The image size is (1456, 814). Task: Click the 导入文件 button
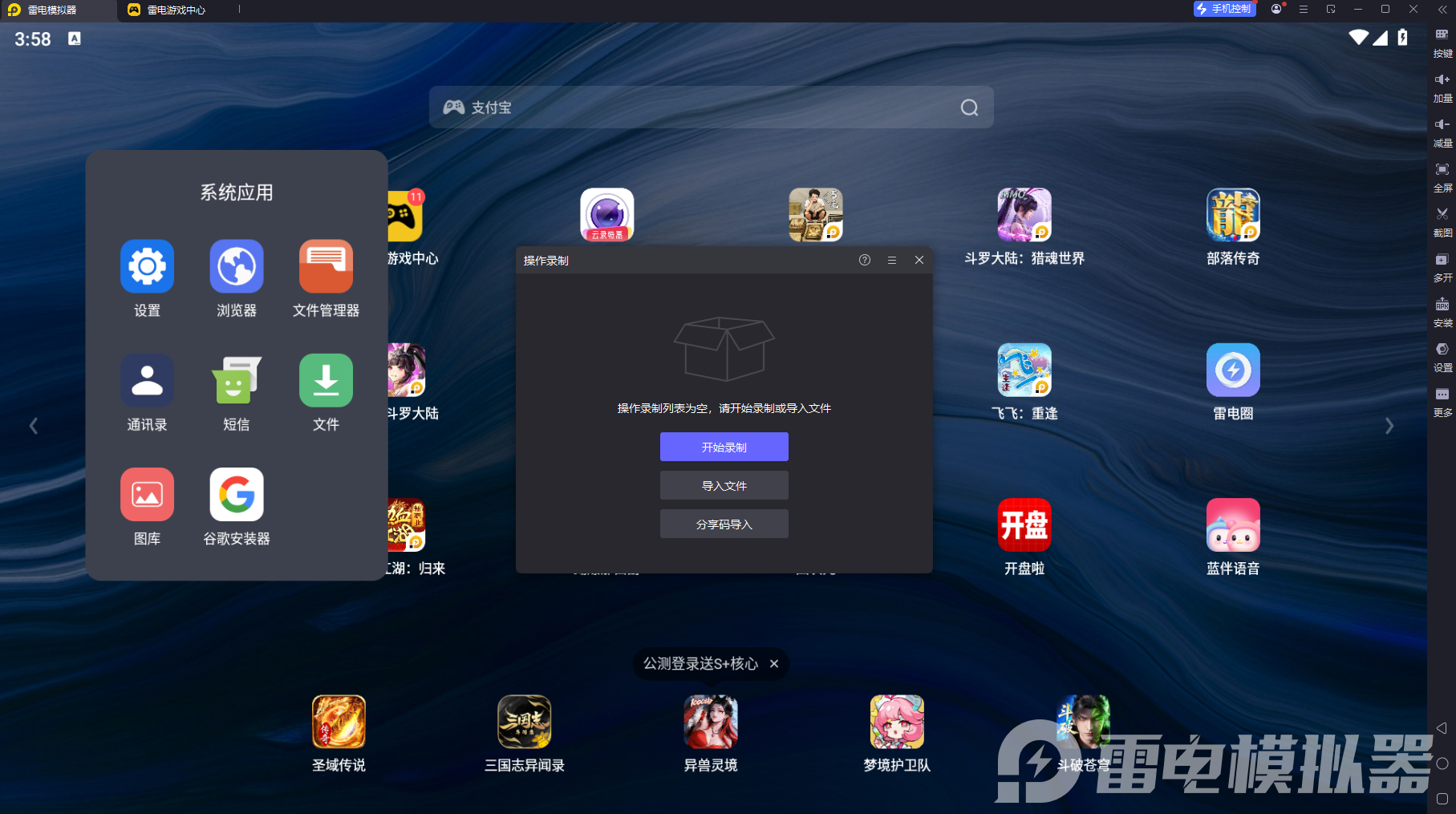point(724,485)
